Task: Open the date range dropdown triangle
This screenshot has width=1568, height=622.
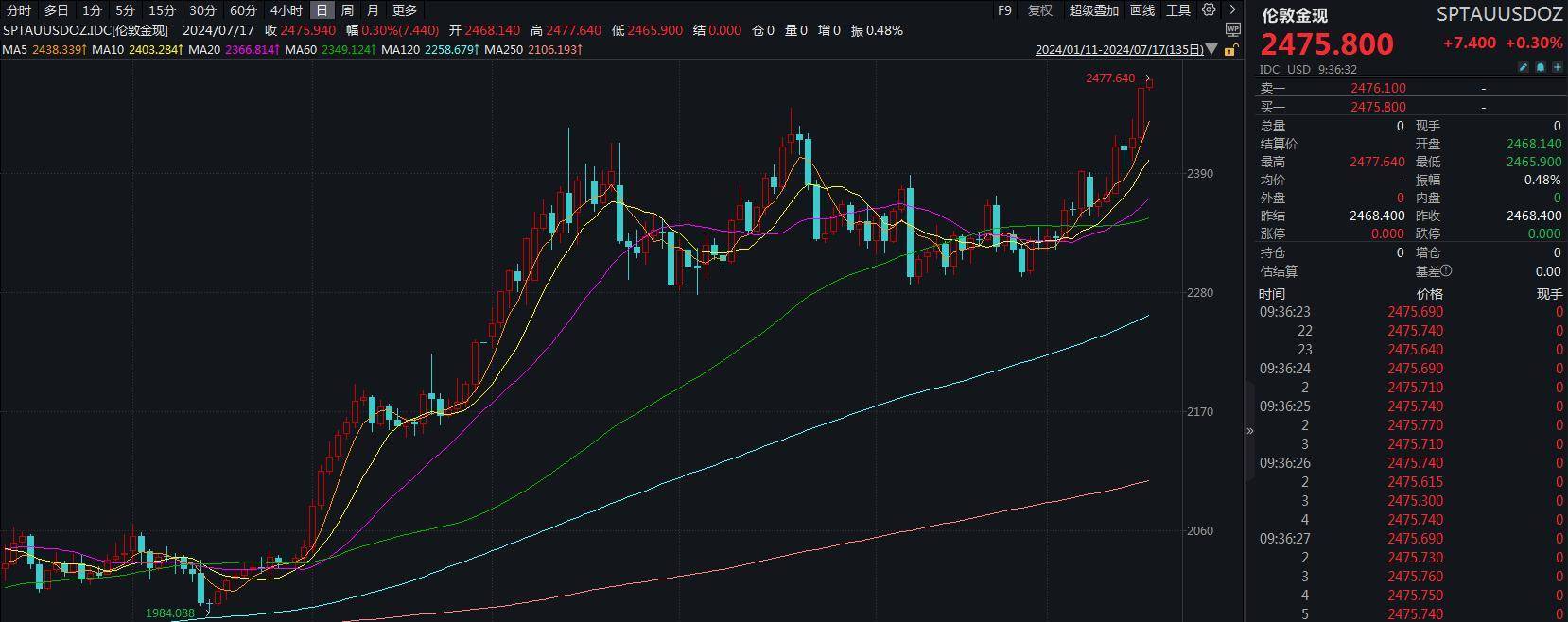Action: [x=1212, y=50]
